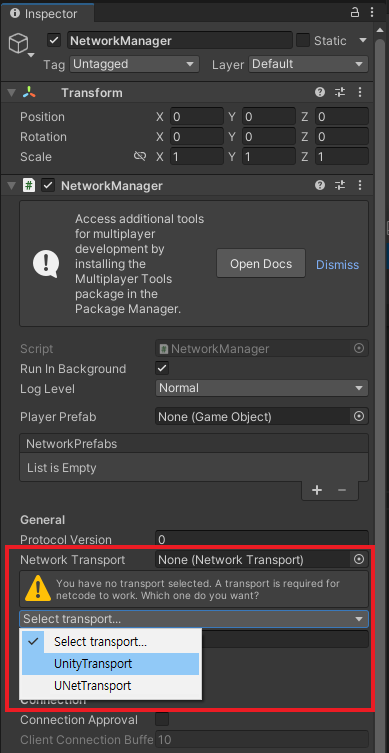Click the Script field object picker icon
389x753 pixels.
[359, 349]
